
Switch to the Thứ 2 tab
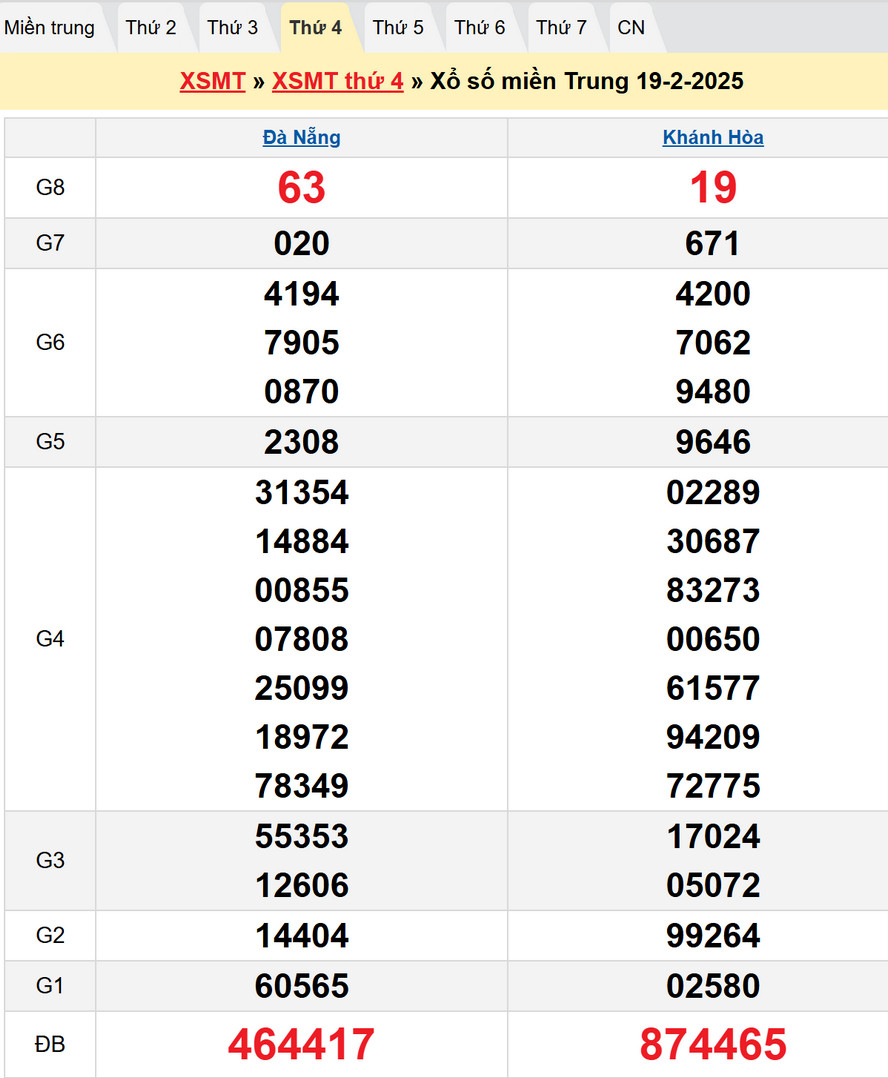[x=151, y=28]
